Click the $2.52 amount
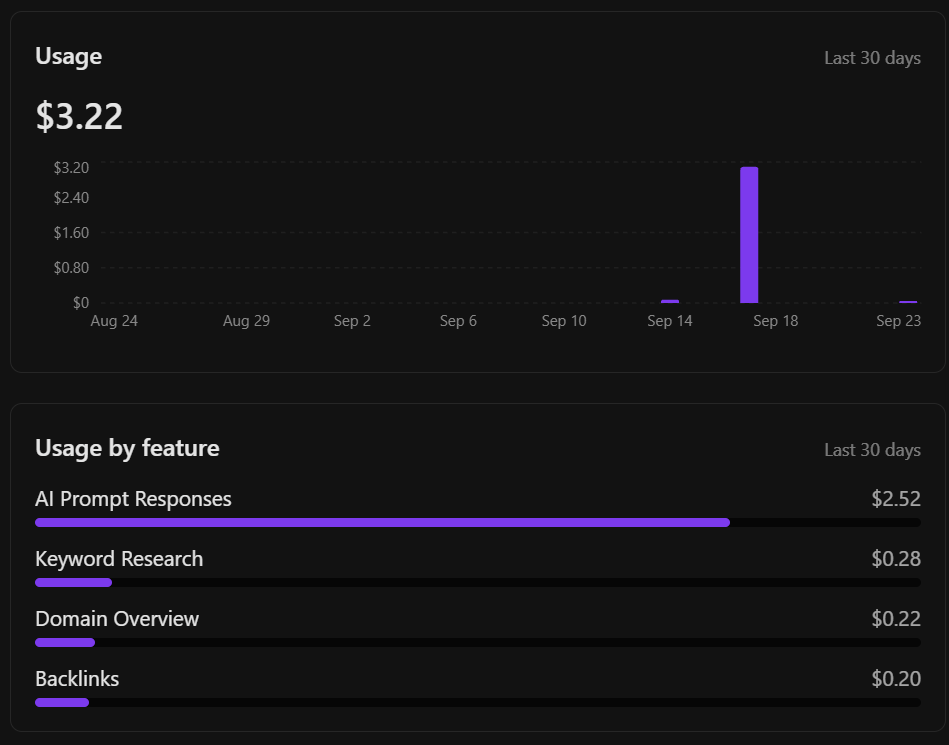Screen dimensions: 949x745 896,499
